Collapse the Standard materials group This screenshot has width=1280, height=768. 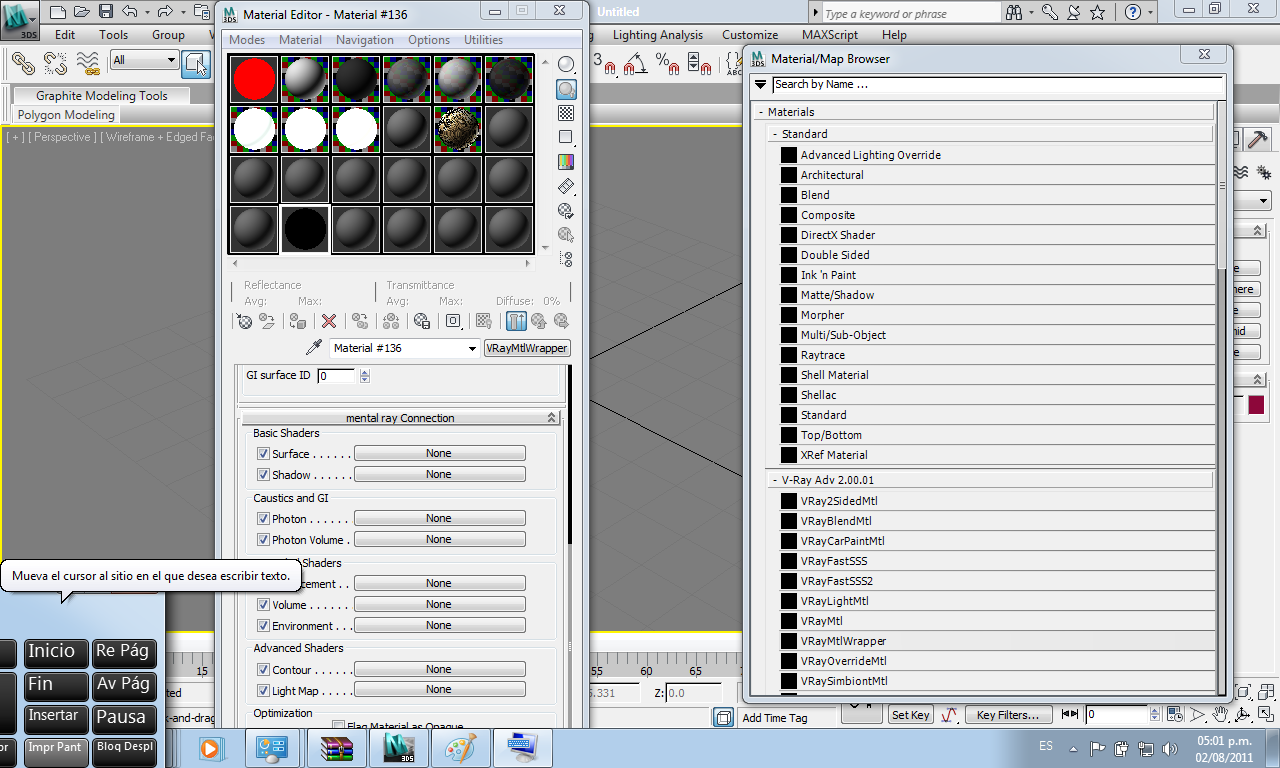(775, 134)
